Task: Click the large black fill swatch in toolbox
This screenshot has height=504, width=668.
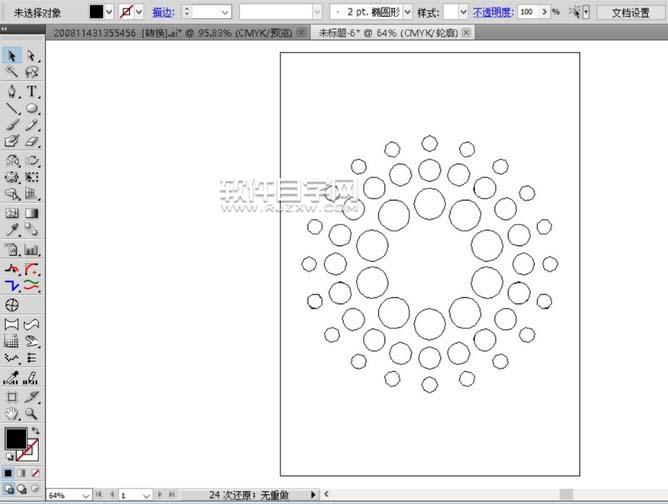Action: click(16, 439)
